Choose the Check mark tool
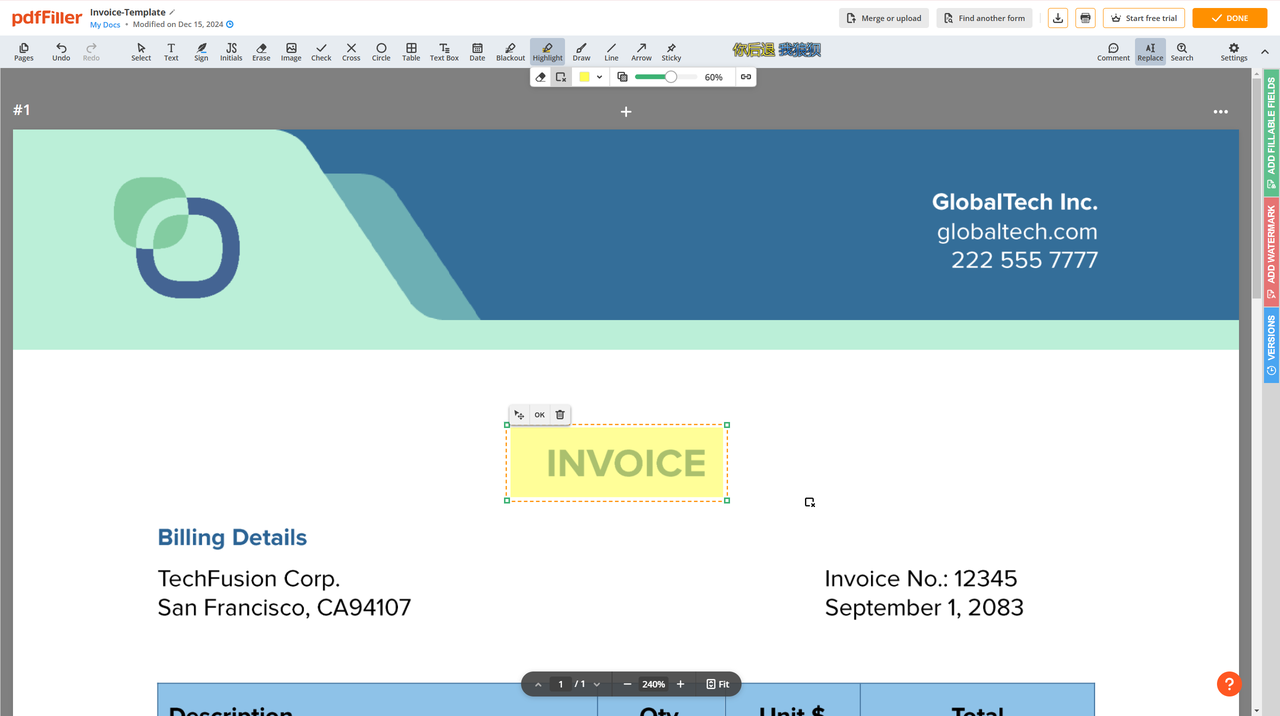This screenshot has width=1280, height=716. coord(321,52)
